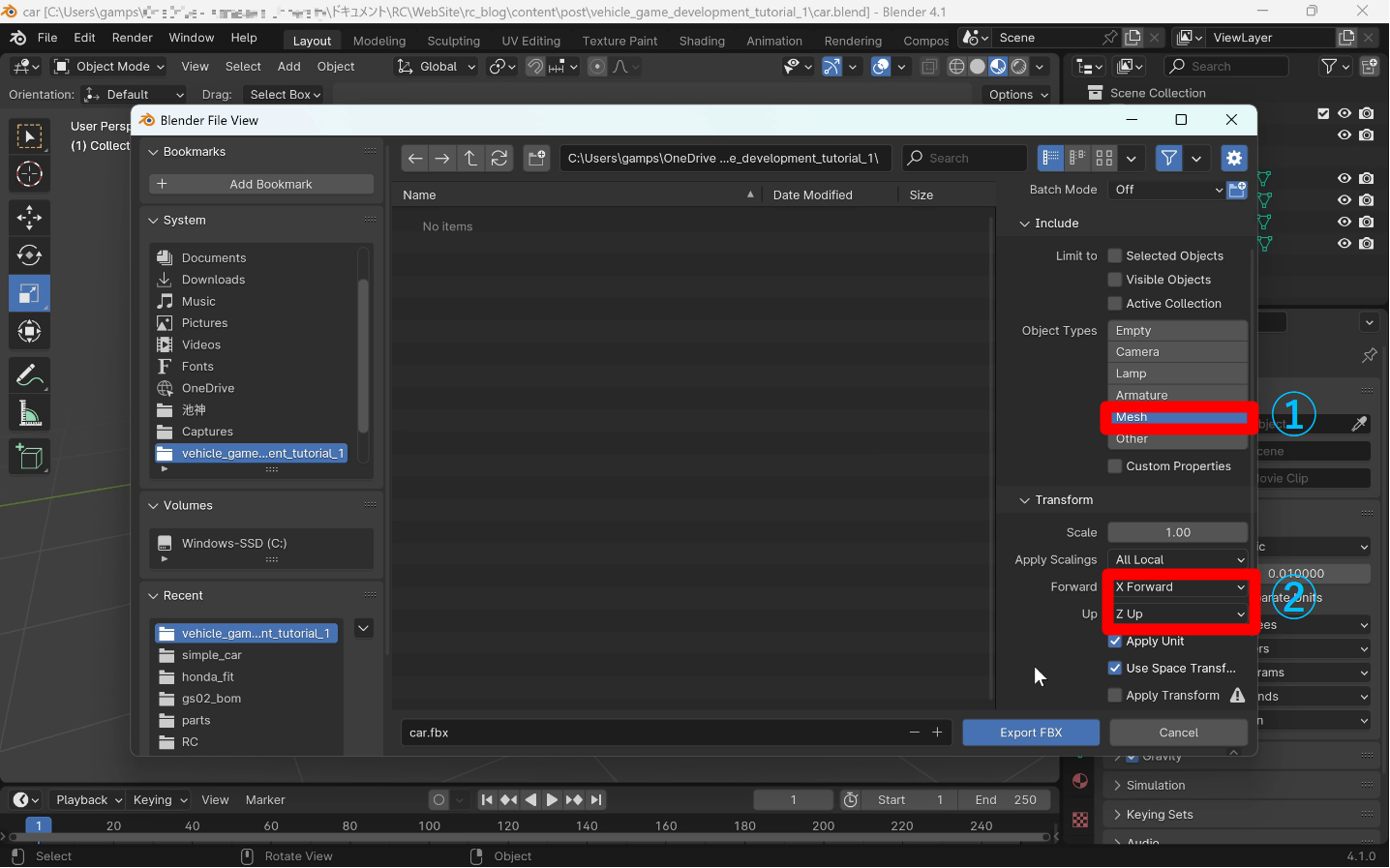Enable Active Collection limit
The height and width of the screenshot is (868, 1390).
point(1115,304)
